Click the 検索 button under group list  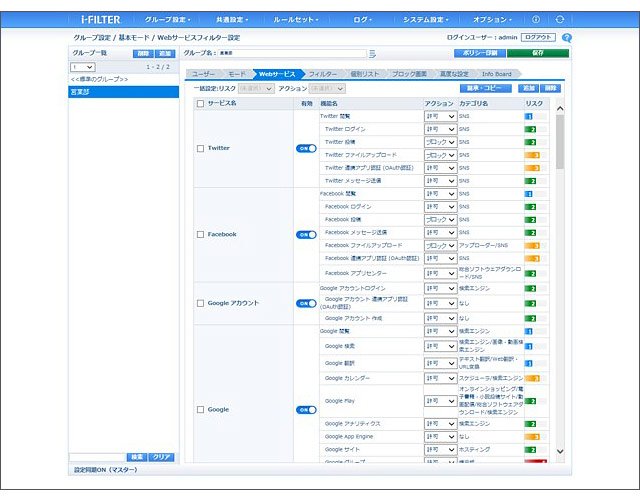137,458
